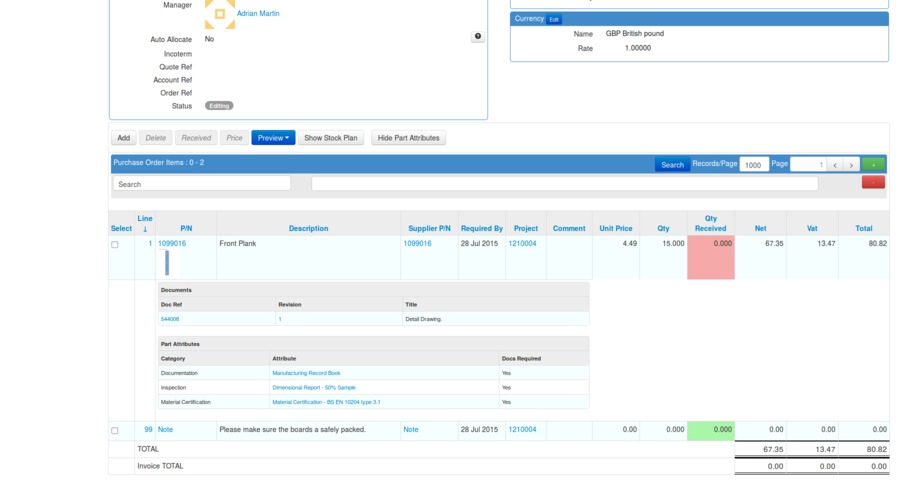This screenshot has height=500, width=900.
Task: Go to the previous page arrow
Action: [835, 165]
